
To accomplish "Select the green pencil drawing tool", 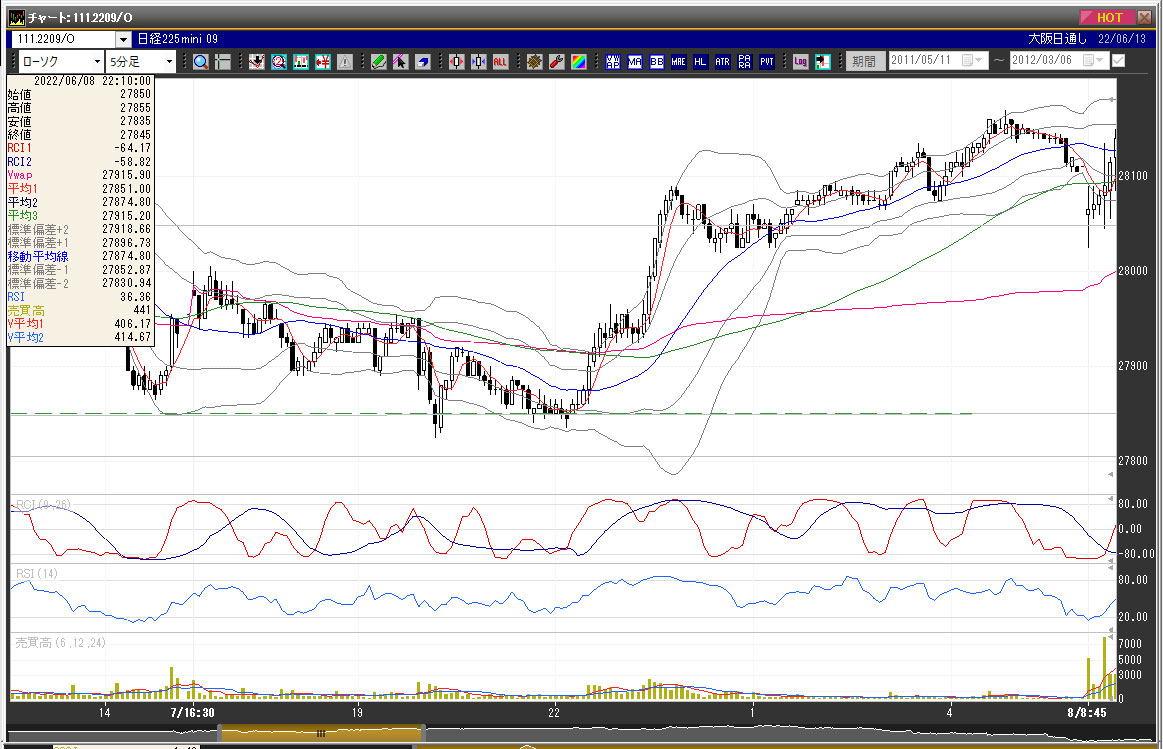I will (x=378, y=62).
